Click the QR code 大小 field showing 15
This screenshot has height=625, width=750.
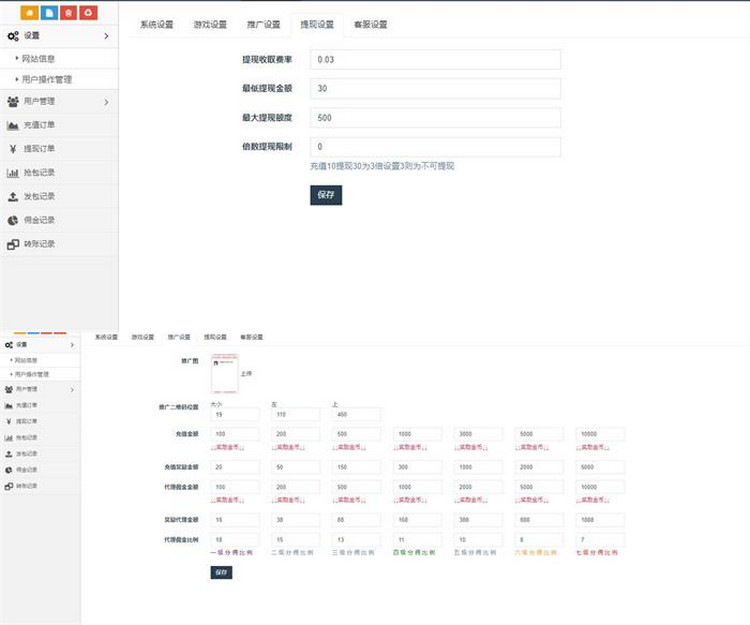pyautogui.click(x=235, y=415)
